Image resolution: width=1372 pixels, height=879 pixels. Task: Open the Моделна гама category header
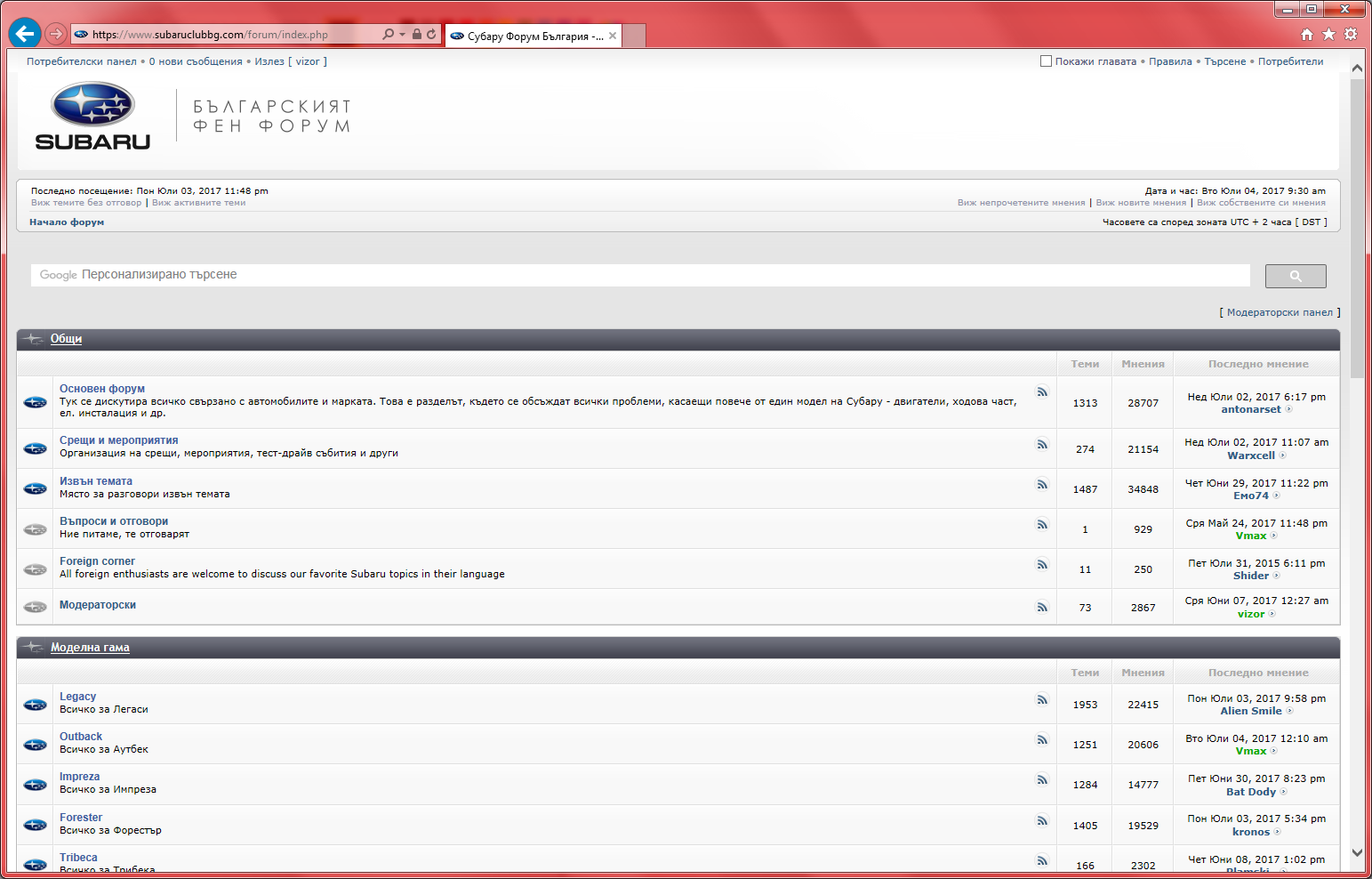(x=90, y=648)
